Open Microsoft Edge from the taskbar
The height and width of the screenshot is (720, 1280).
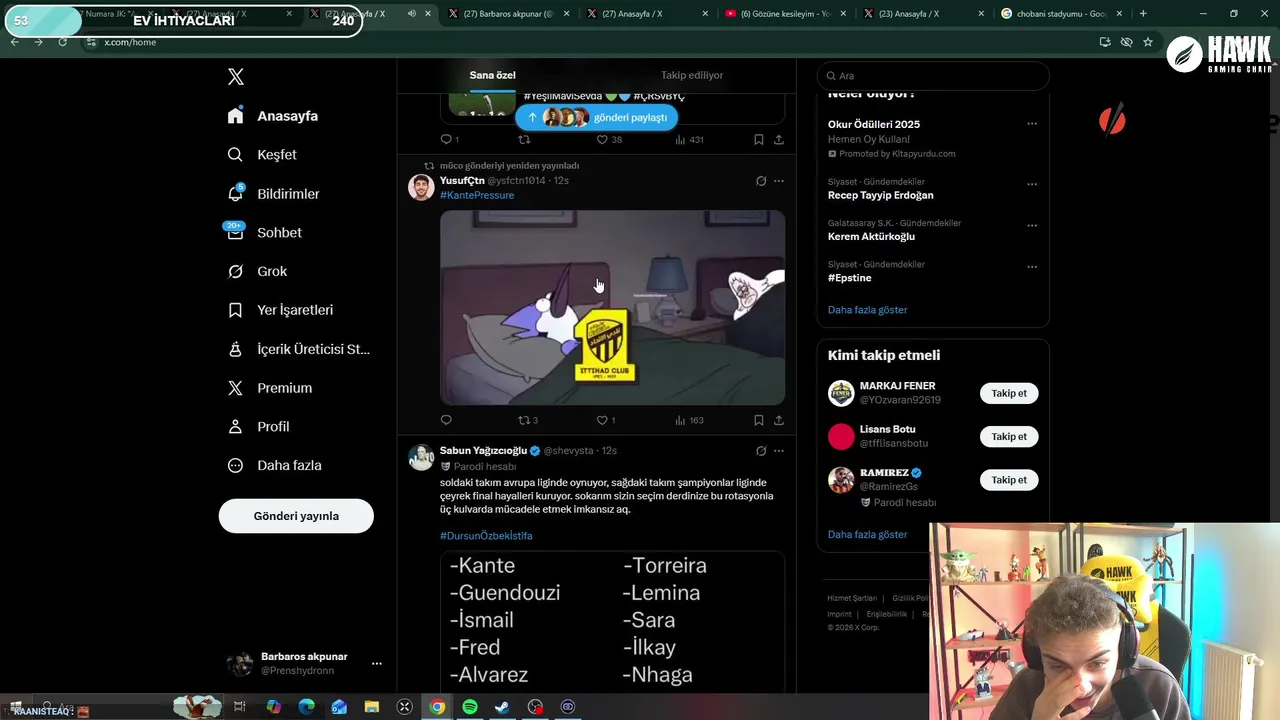[x=306, y=707]
